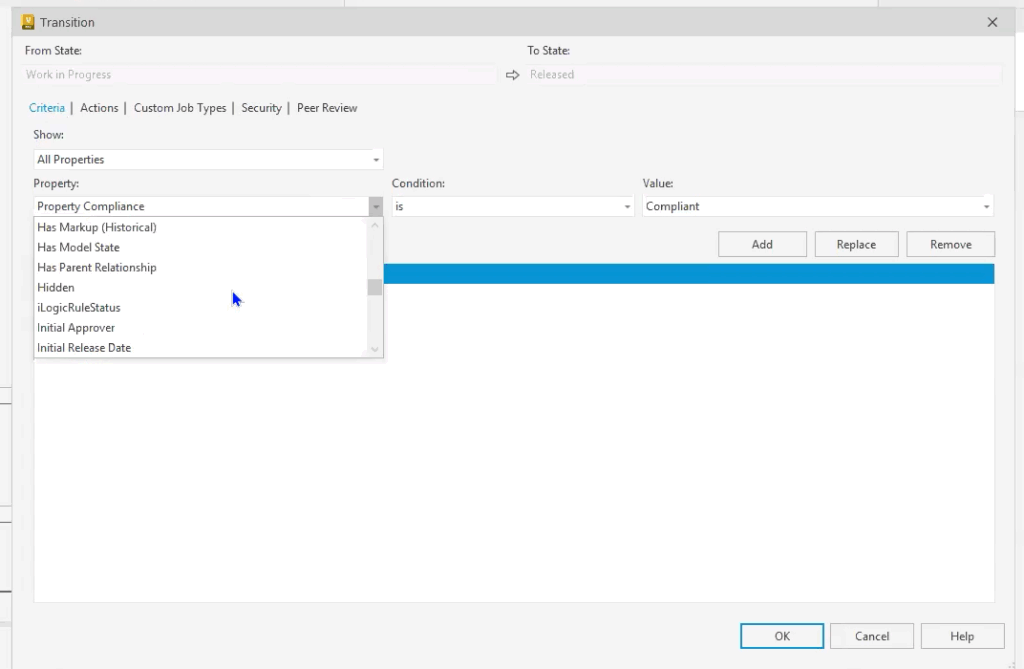Open the Custom Job Types tab
The height and width of the screenshot is (669, 1024).
[x=180, y=108]
